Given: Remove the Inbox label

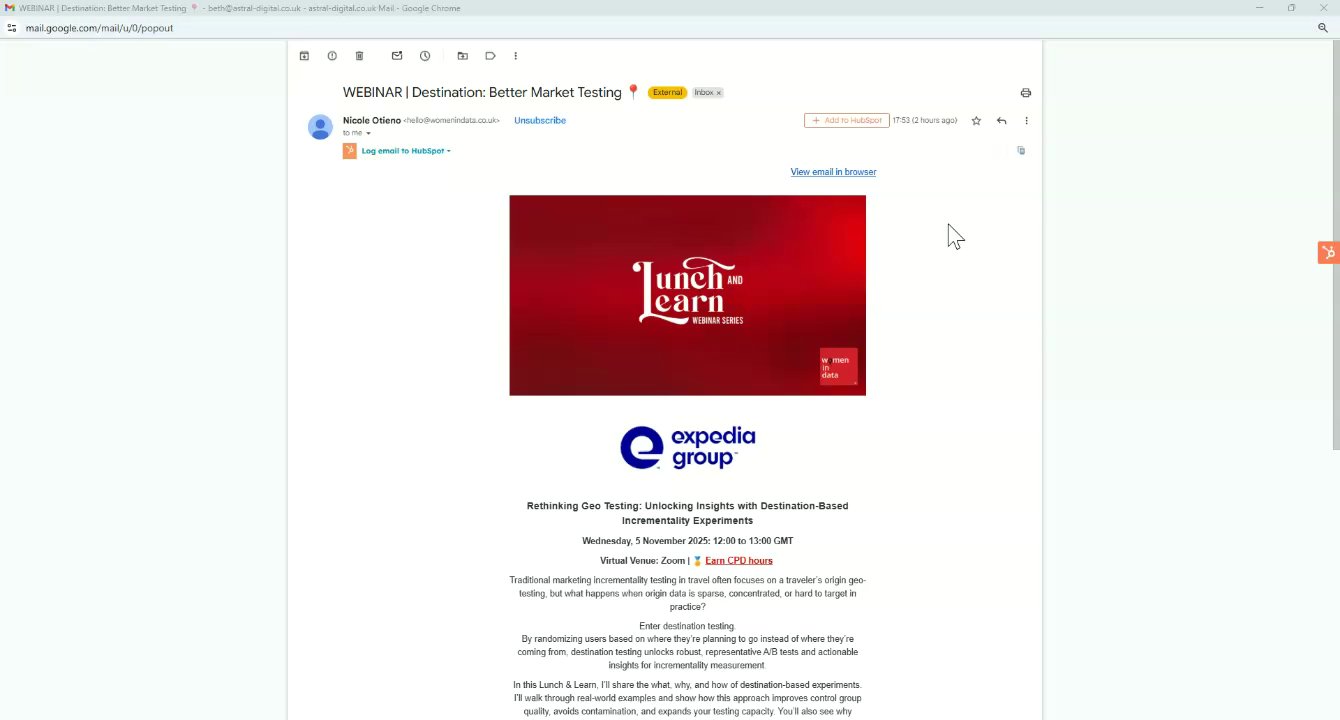Looking at the screenshot, I should pyautogui.click(x=718, y=93).
